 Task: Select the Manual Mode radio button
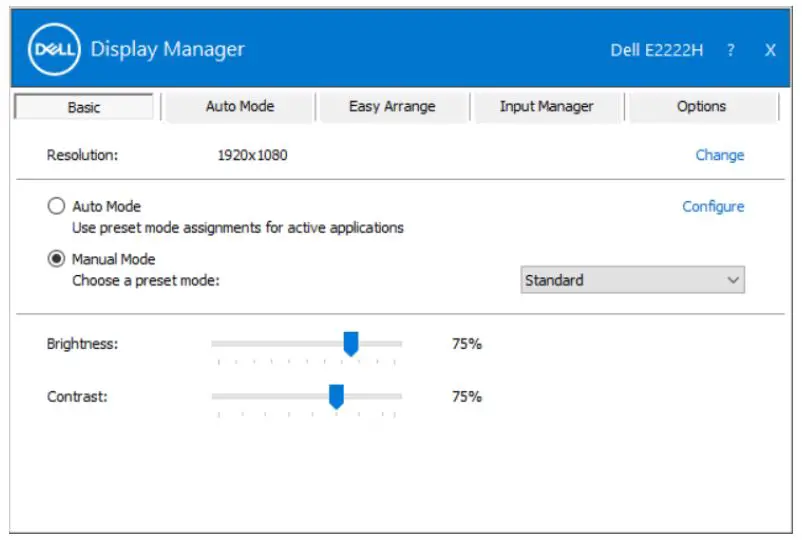pos(56,259)
